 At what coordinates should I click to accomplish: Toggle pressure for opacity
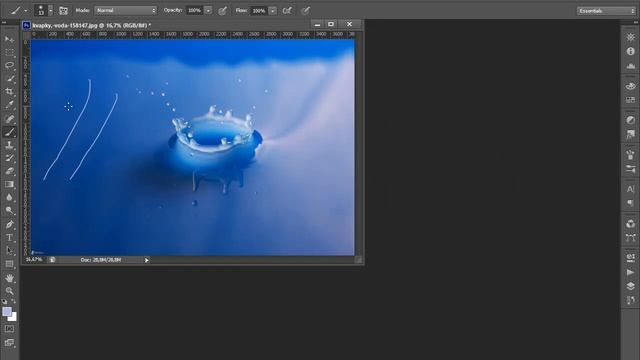point(222,11)
